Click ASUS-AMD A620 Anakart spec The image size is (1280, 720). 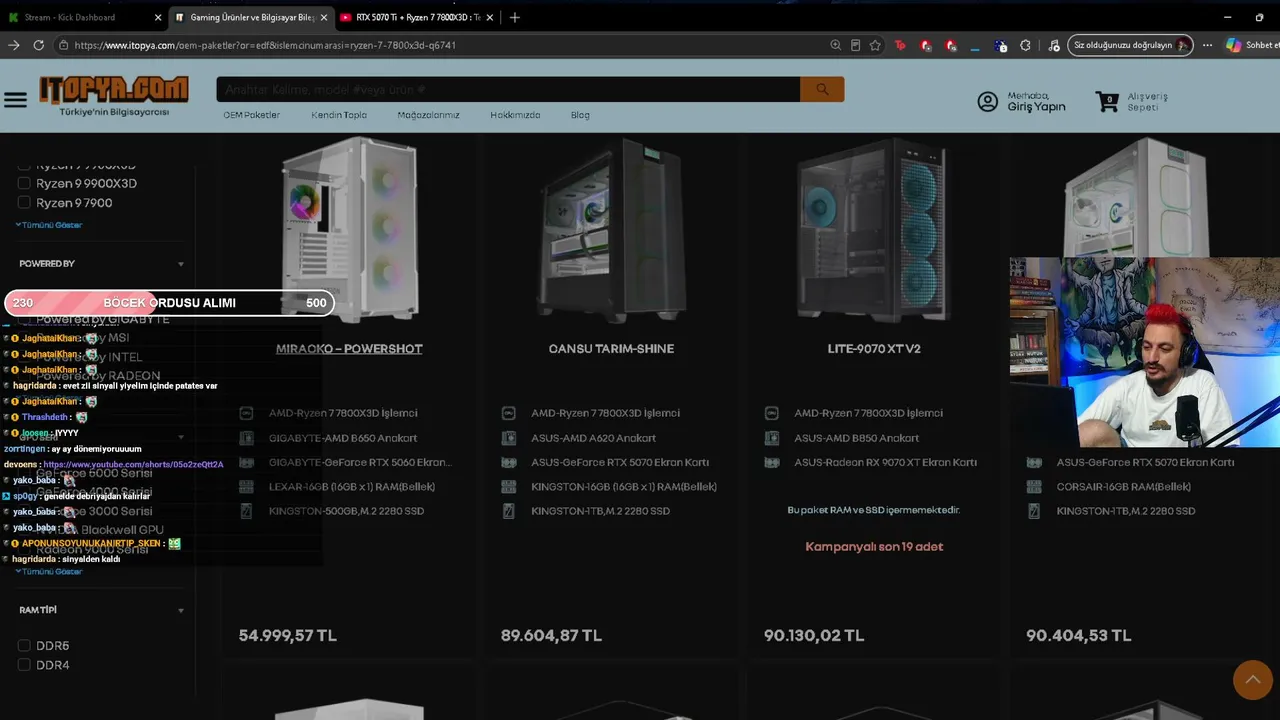pos(594,438)
